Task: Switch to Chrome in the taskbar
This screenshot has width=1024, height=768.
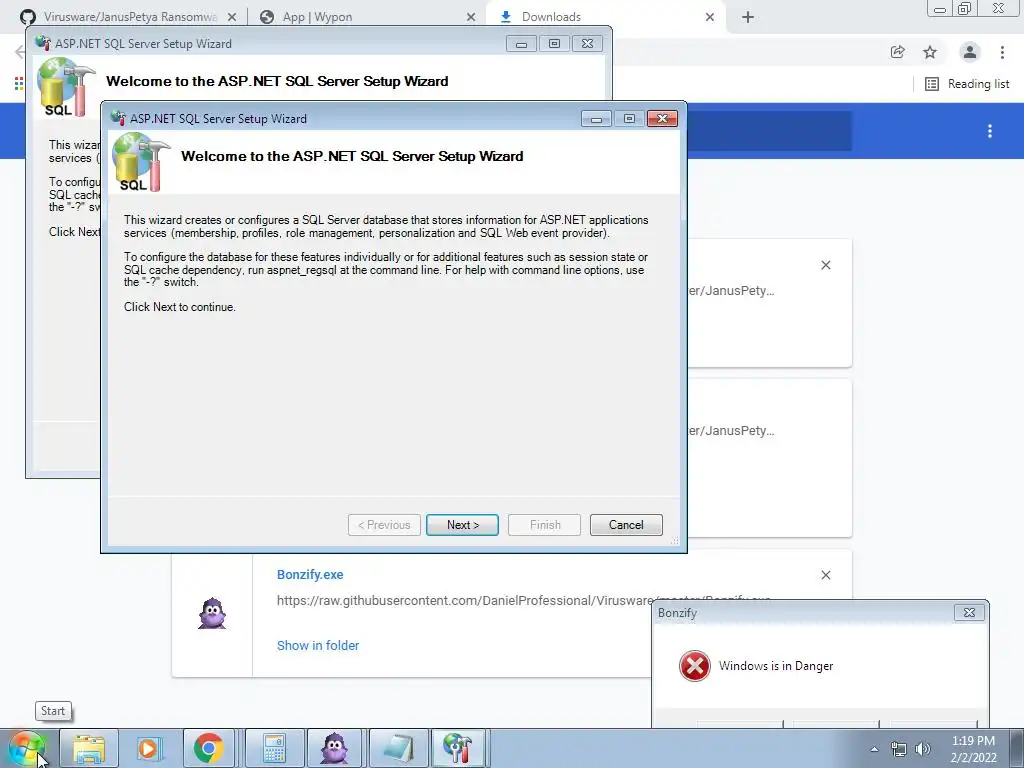Action: [x=209, y=748]
